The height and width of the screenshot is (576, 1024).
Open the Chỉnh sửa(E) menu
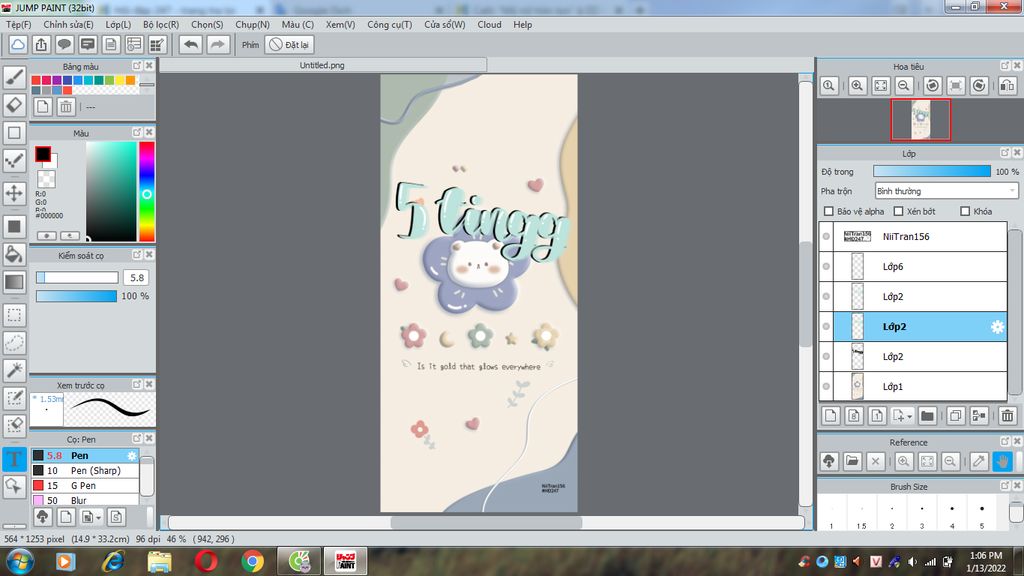click(x=68, y=24)
